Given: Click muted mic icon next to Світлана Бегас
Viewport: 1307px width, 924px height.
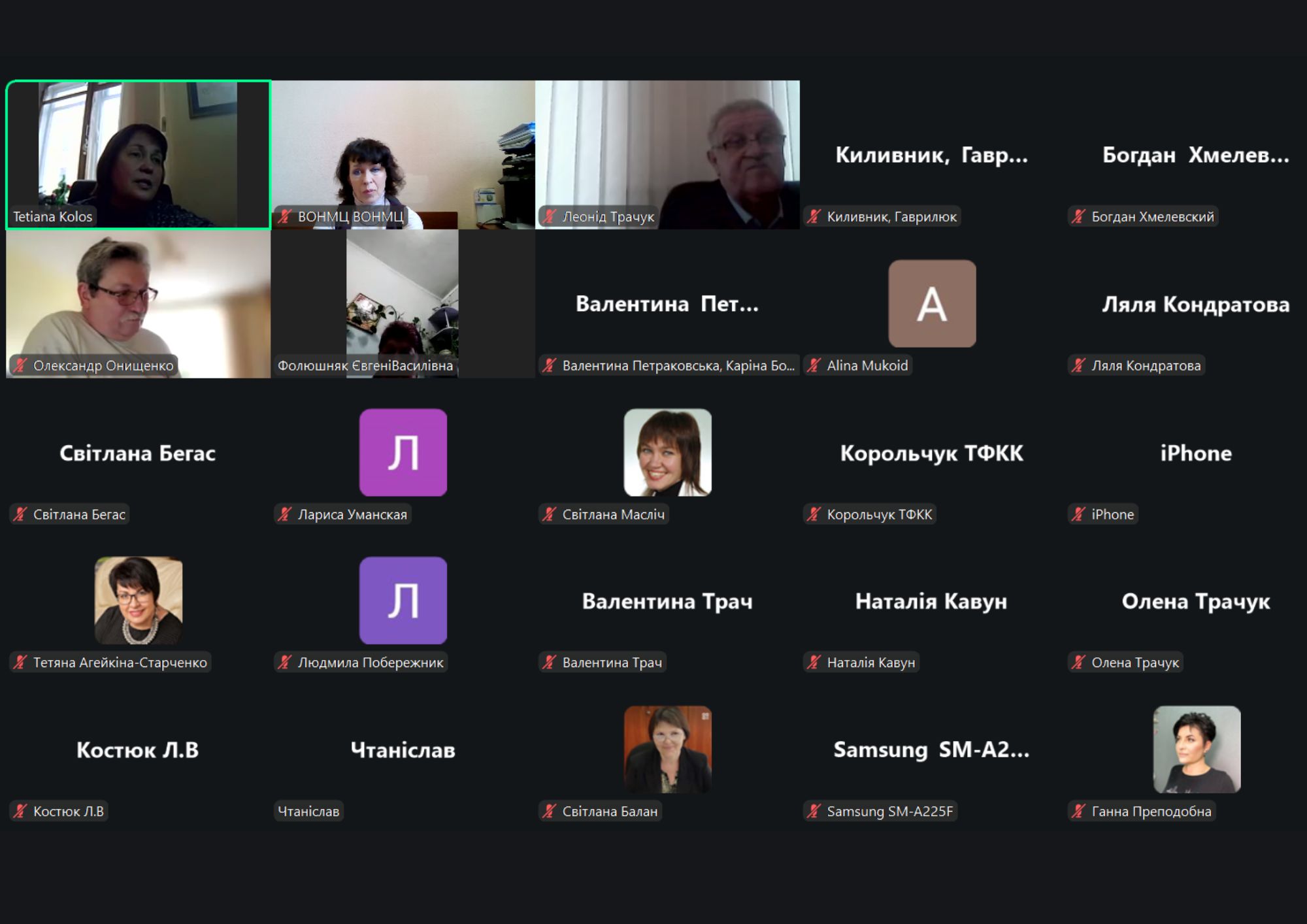Looking at the screenshot, I should pos(20,514).
